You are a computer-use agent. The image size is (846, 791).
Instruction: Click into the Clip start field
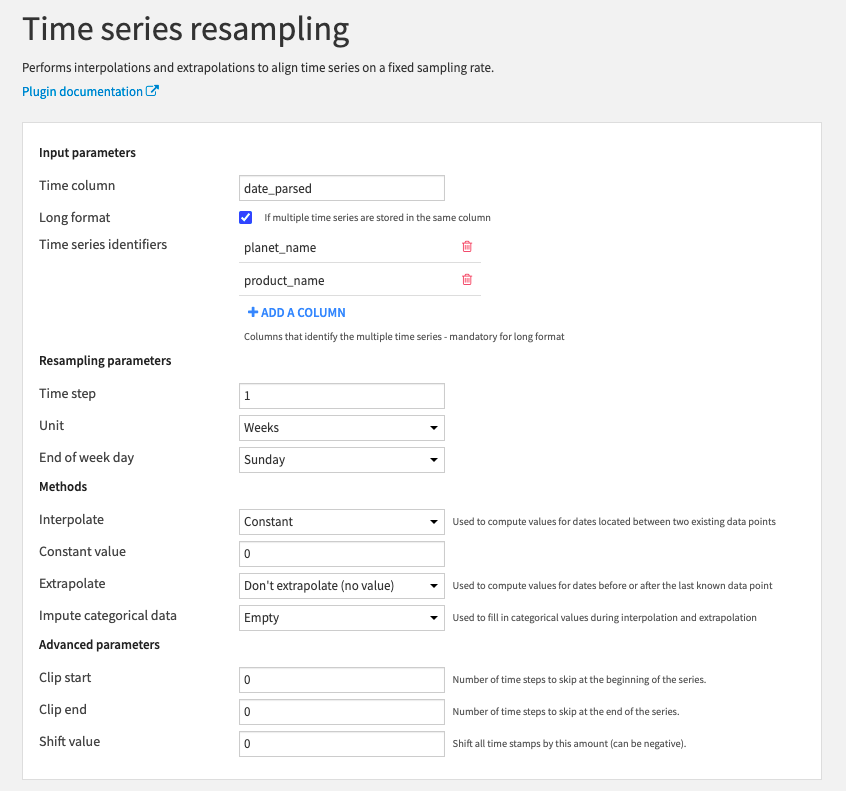[342, 680]
